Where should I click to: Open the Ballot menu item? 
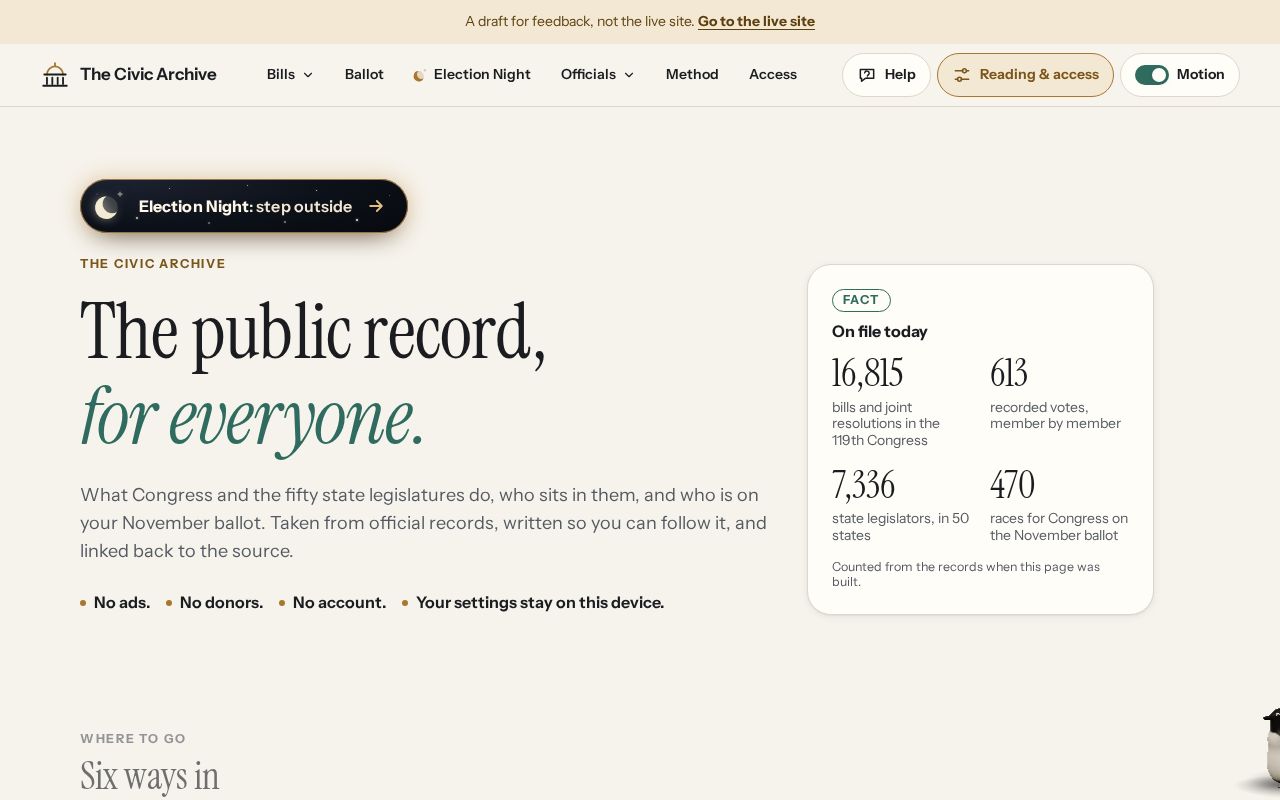coord(364,74)
